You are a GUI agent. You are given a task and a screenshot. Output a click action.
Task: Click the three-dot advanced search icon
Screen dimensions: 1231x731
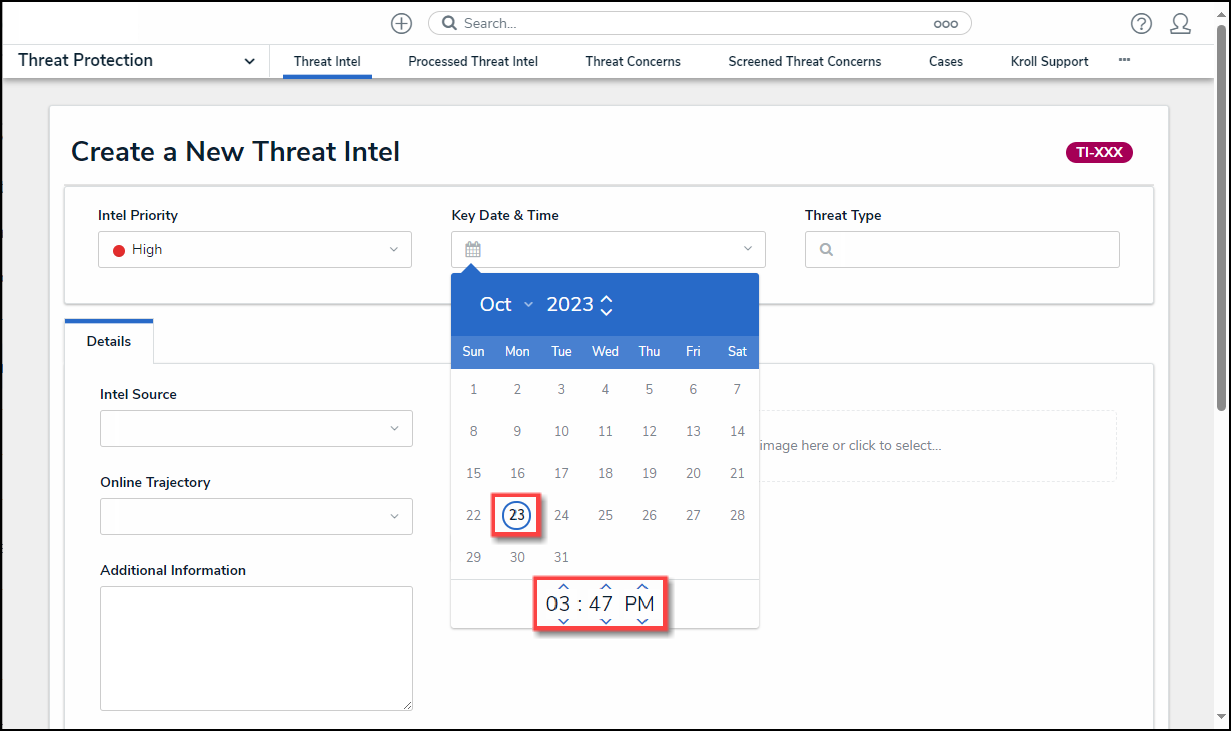[x=945, y=23]
